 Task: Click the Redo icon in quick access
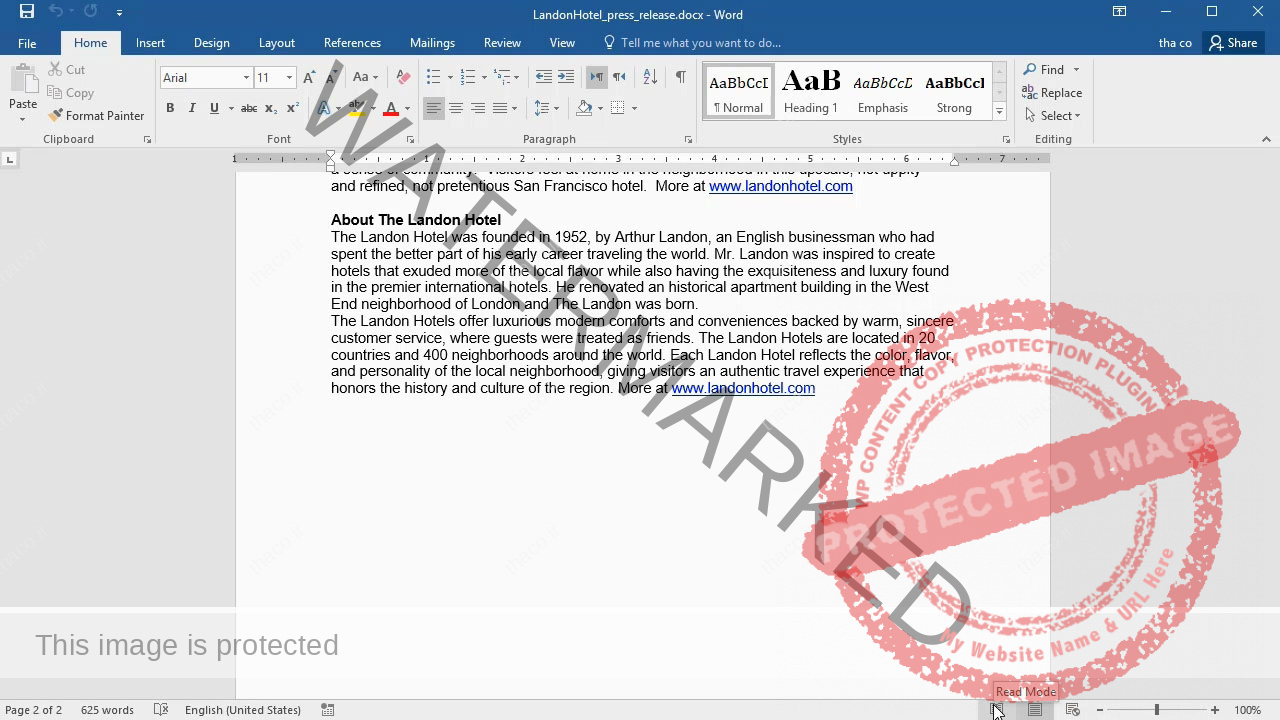coord(90,12)
